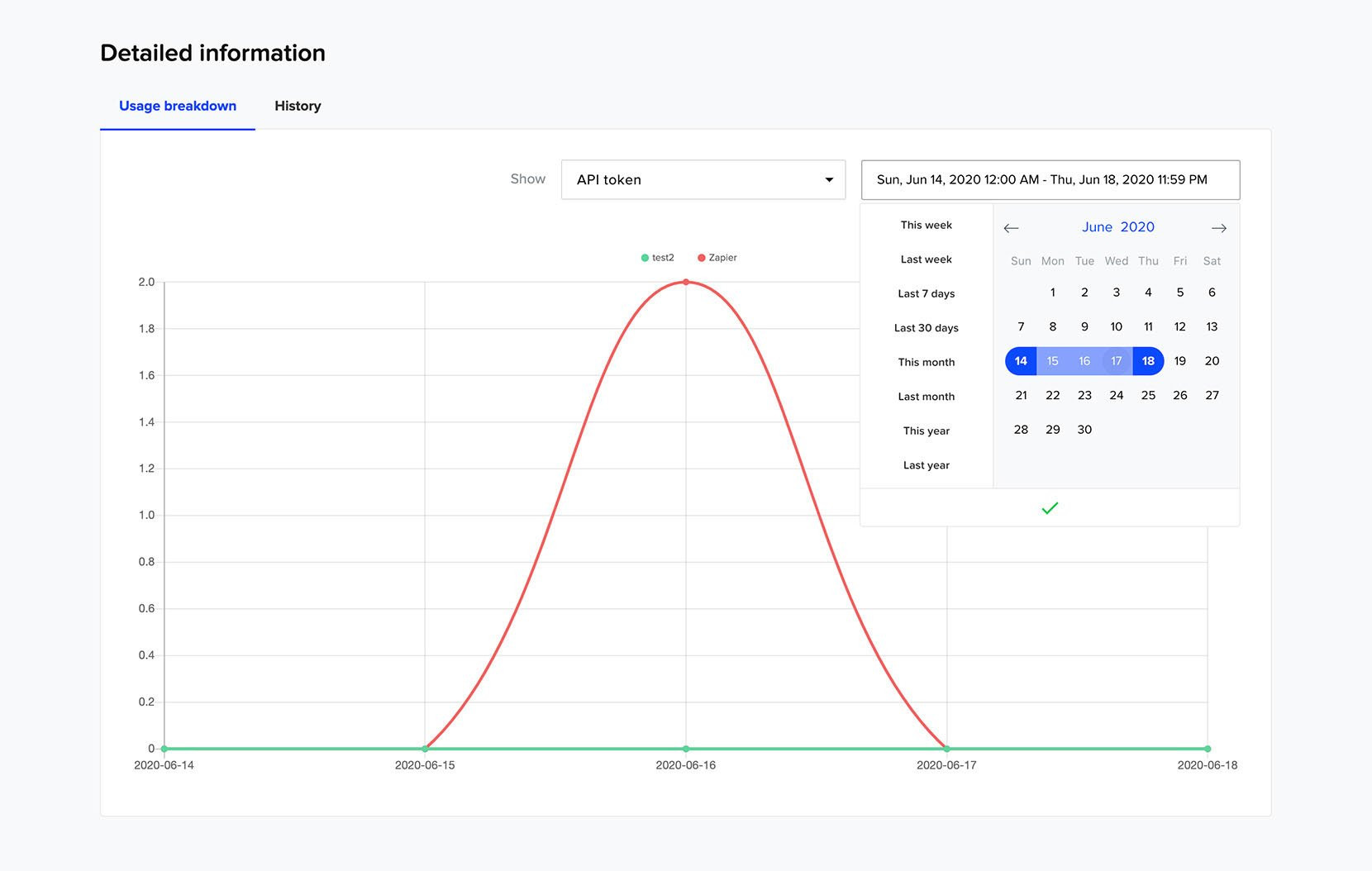This screenshot has height=871, width=1372.
Task: Select June 5 in the calendar
Action: pyautogui.click(x=1180, y=293)
